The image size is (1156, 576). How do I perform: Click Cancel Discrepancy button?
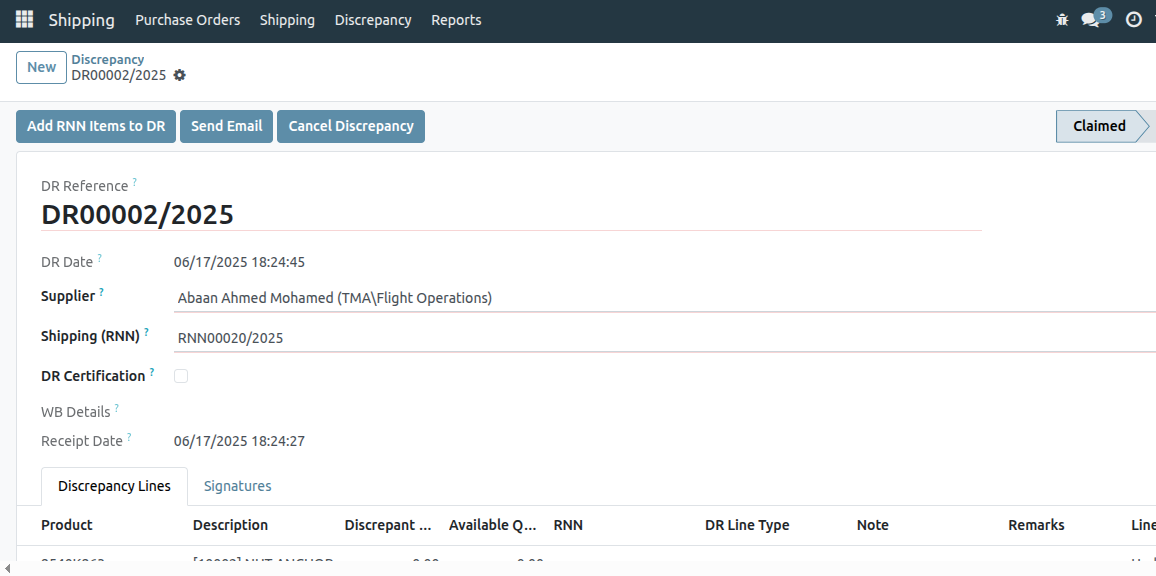(x=351, y=126)
